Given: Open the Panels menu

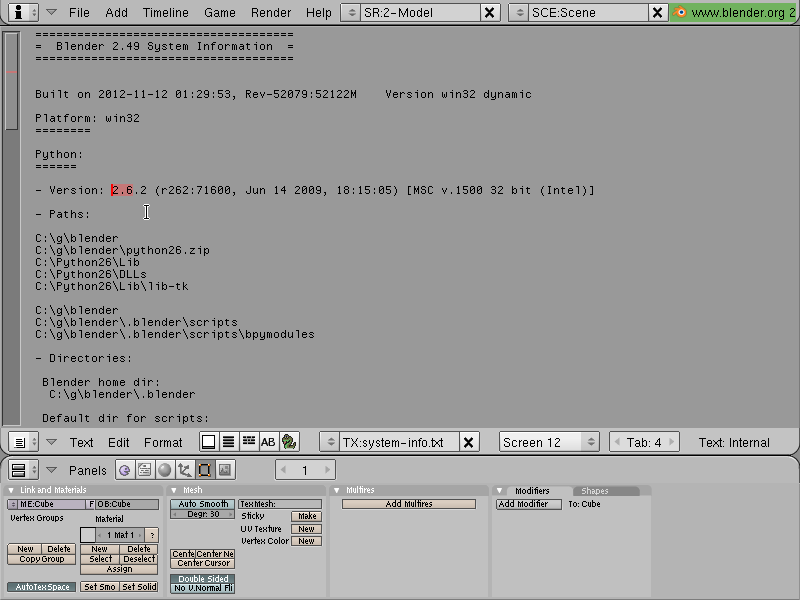Looking at the screenshot, I should click(x=88, y=470).
